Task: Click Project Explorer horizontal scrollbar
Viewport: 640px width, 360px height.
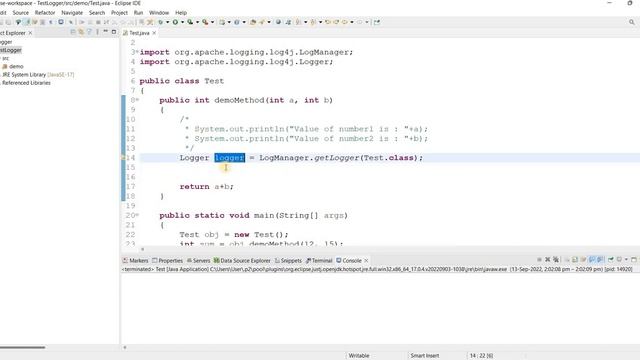Action: pos(22,347)
